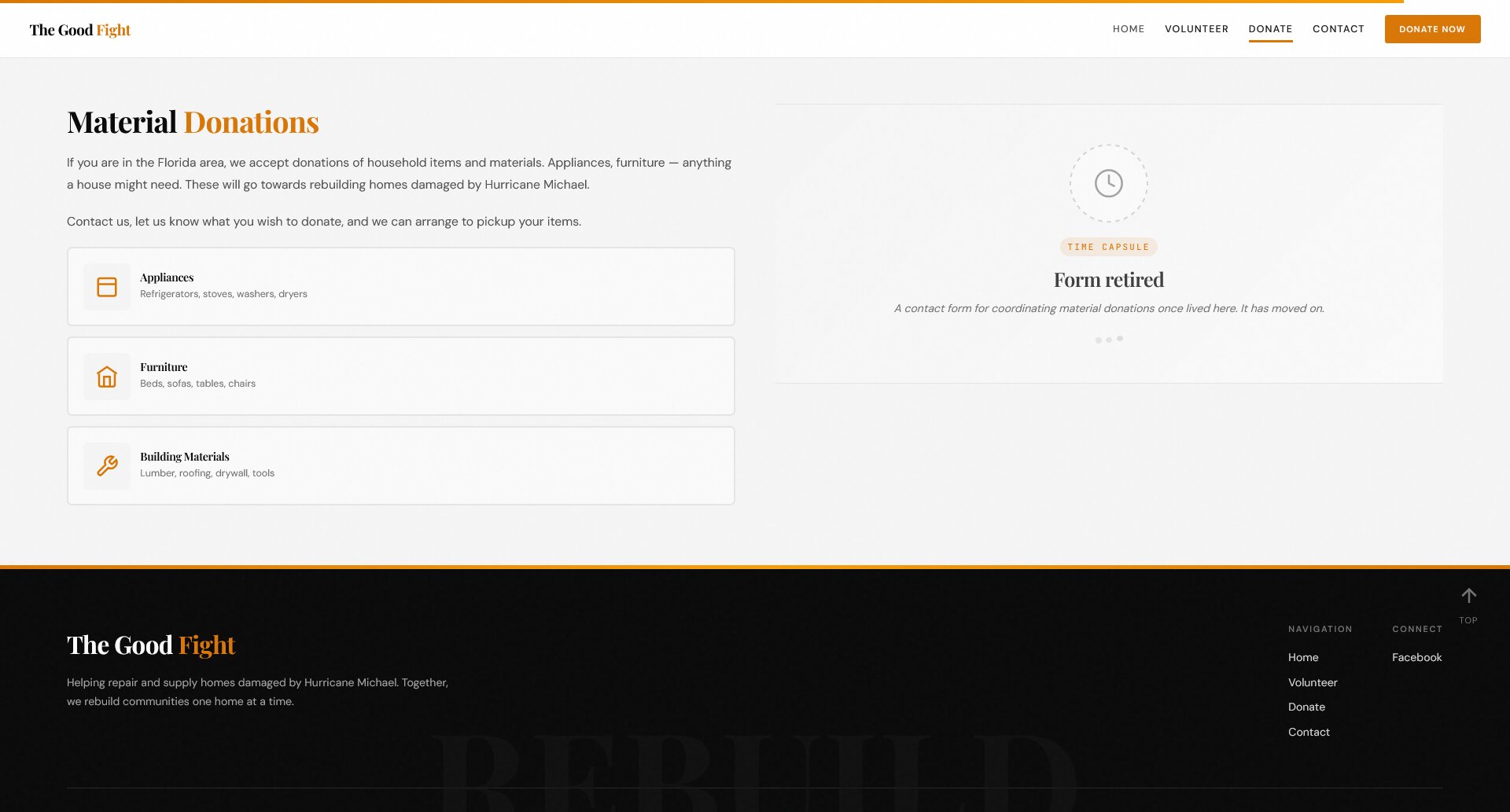
Task: Open the Contact page from header
Action: (x=1338, y=29)
